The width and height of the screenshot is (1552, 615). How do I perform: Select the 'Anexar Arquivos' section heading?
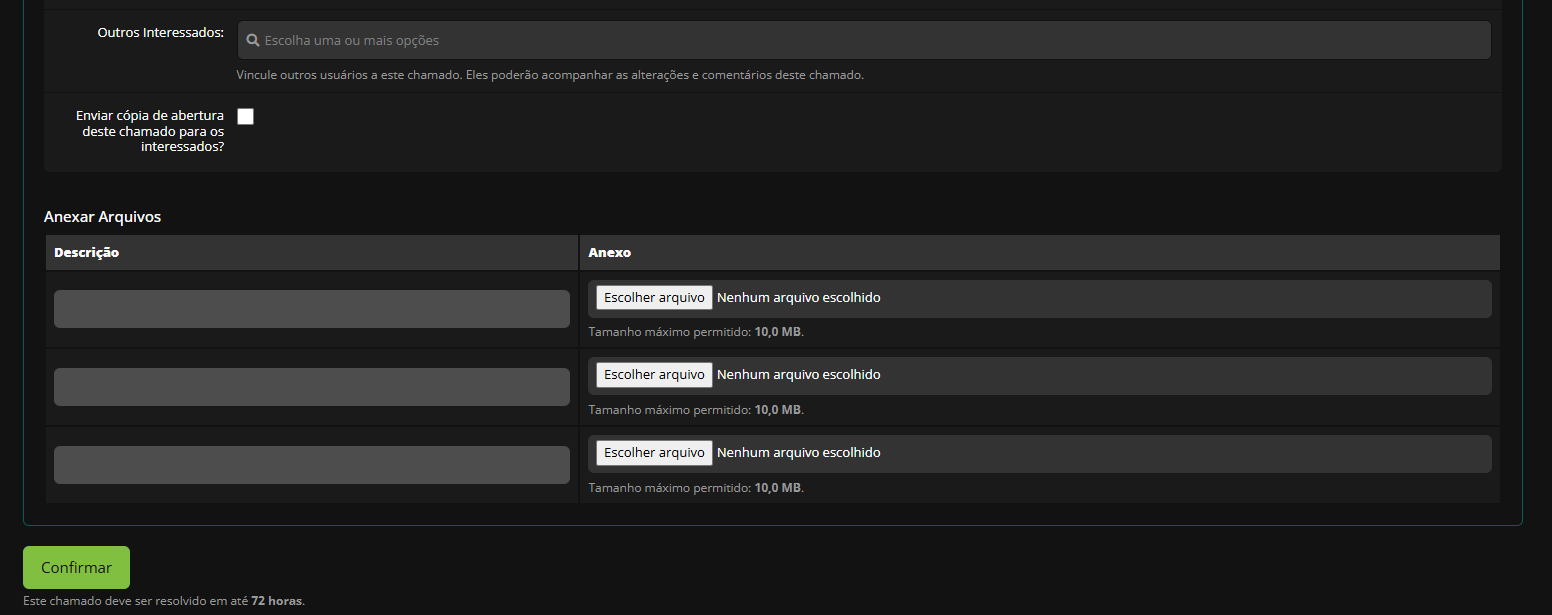102,217
